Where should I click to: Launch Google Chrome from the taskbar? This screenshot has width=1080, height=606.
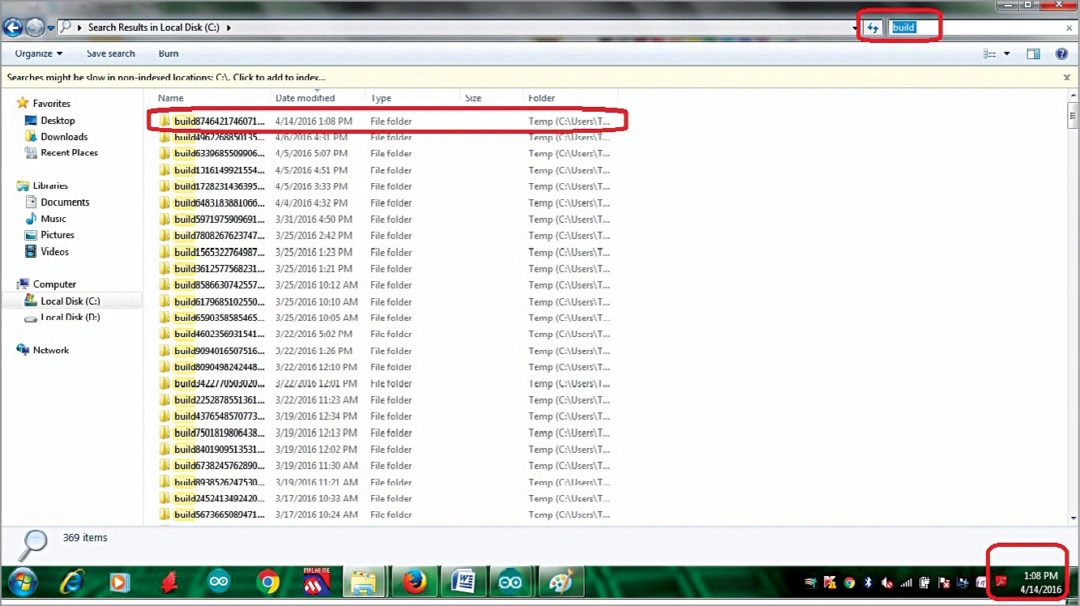[x=267, y=582]
